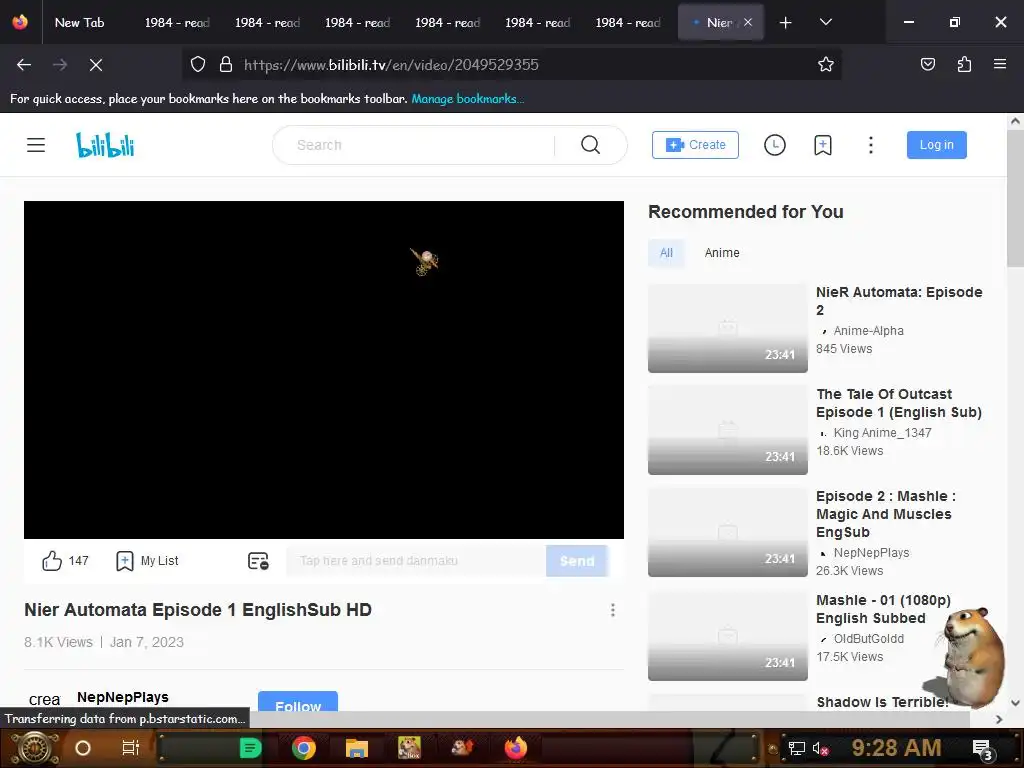Open the green notes app in taskbar

click(250, 748)
